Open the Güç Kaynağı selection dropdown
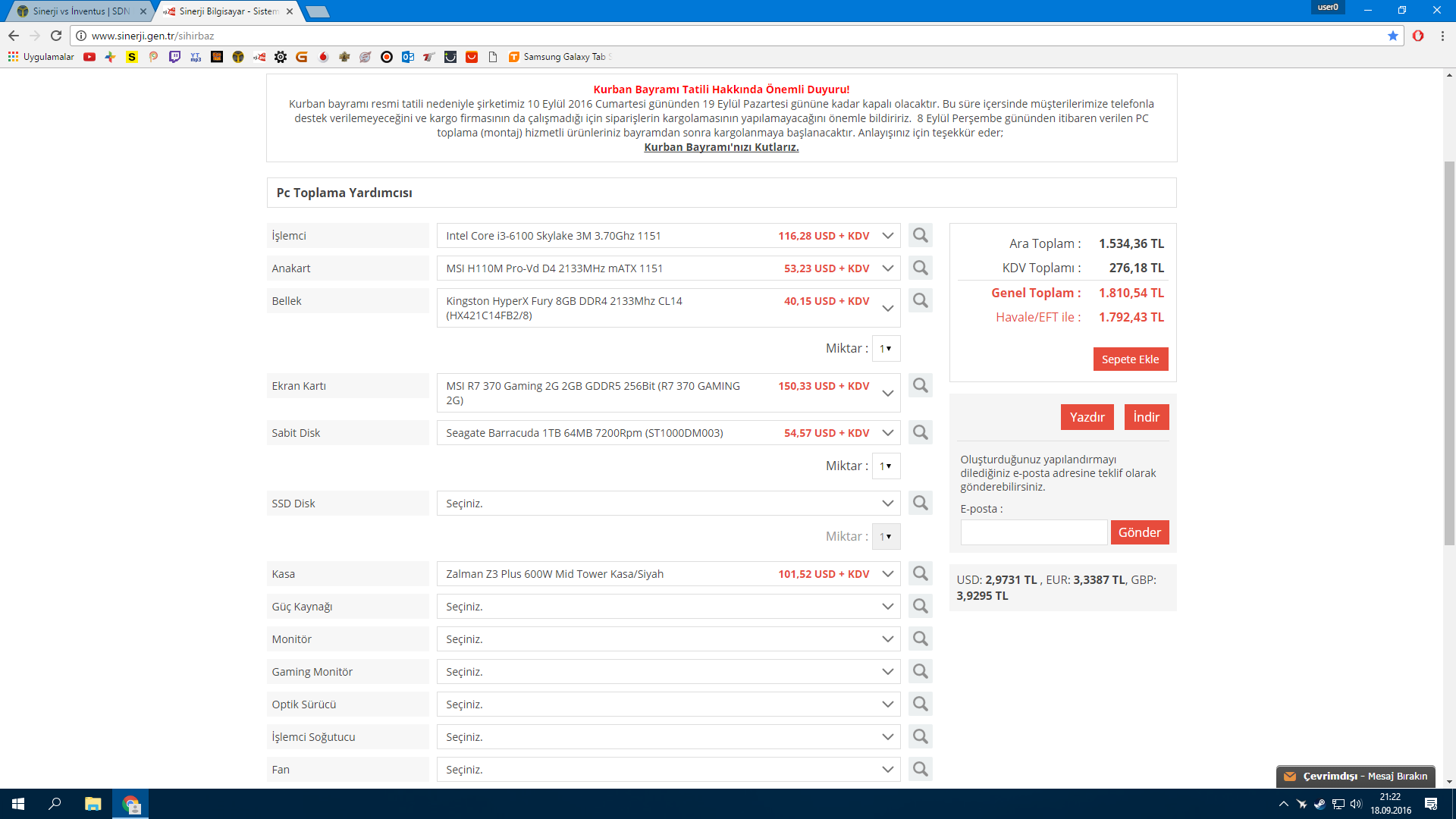The image size is (1456, 819). (887, 607)
